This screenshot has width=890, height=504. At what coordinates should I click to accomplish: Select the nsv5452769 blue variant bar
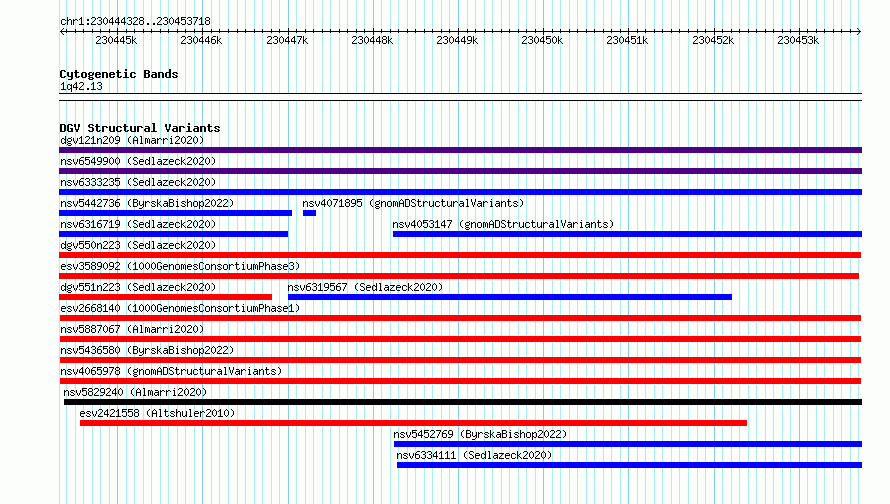point(628,444)
